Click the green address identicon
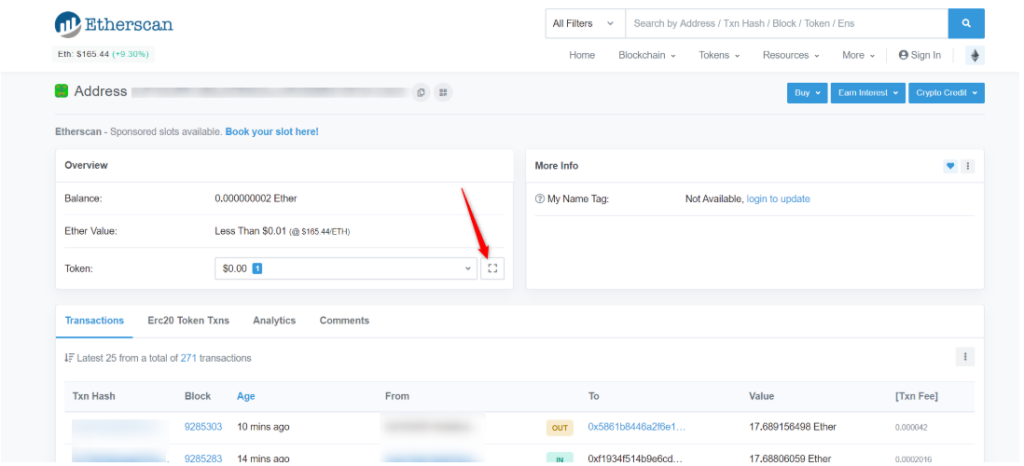The image size is (1024, 466). click(61, 91)
